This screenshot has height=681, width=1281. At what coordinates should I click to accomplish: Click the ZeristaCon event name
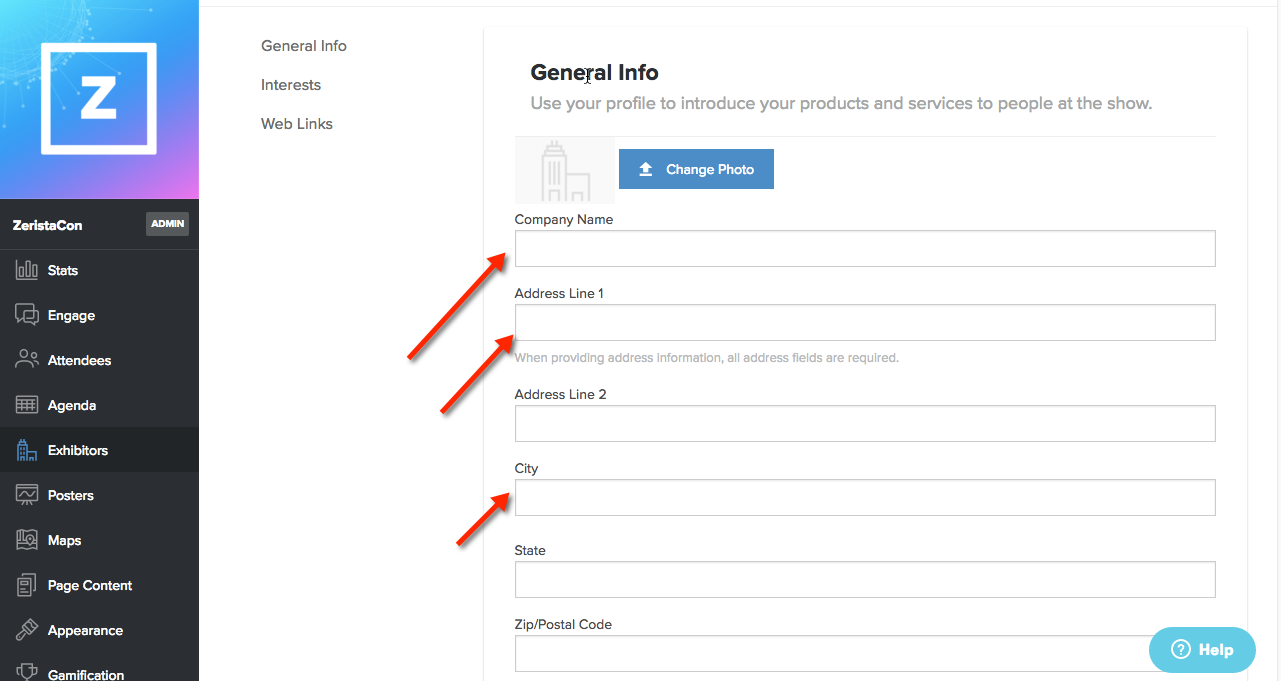47,225
